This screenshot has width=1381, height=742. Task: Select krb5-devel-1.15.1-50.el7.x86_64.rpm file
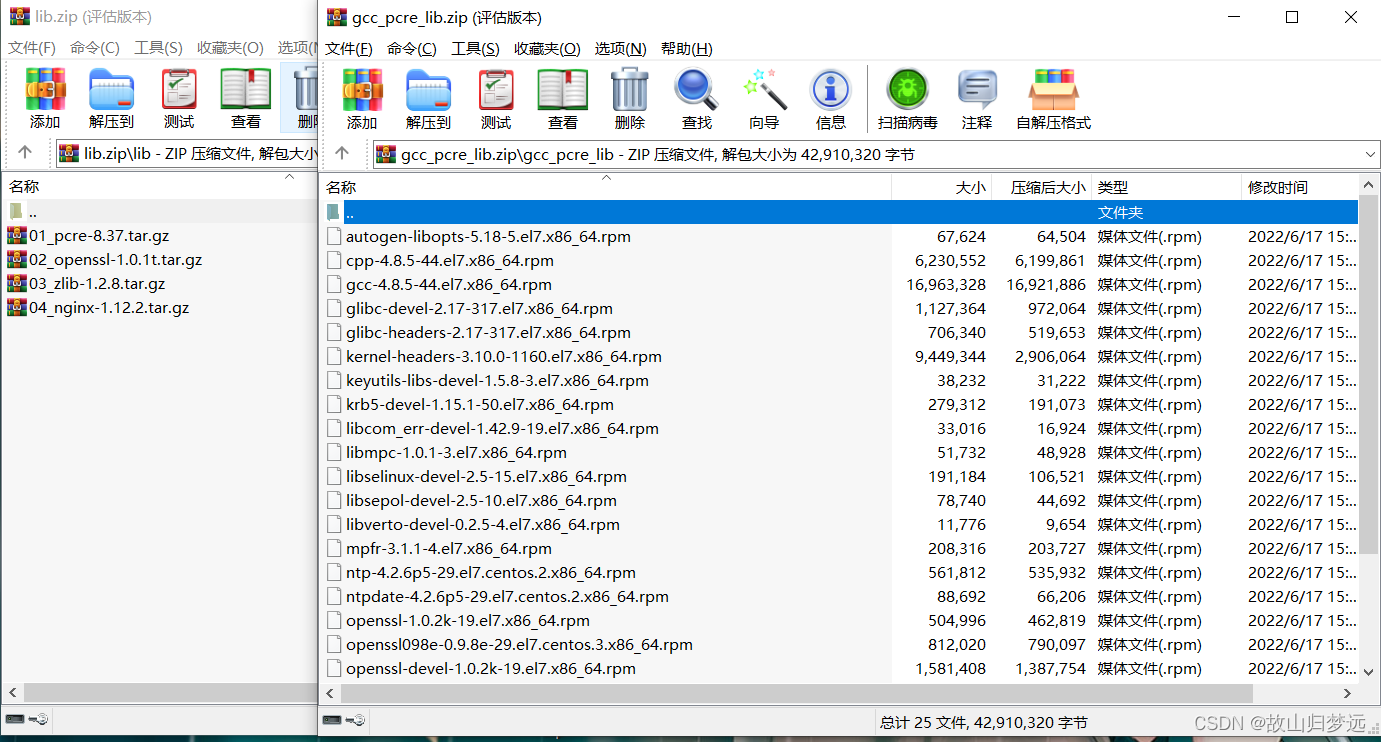480,405
